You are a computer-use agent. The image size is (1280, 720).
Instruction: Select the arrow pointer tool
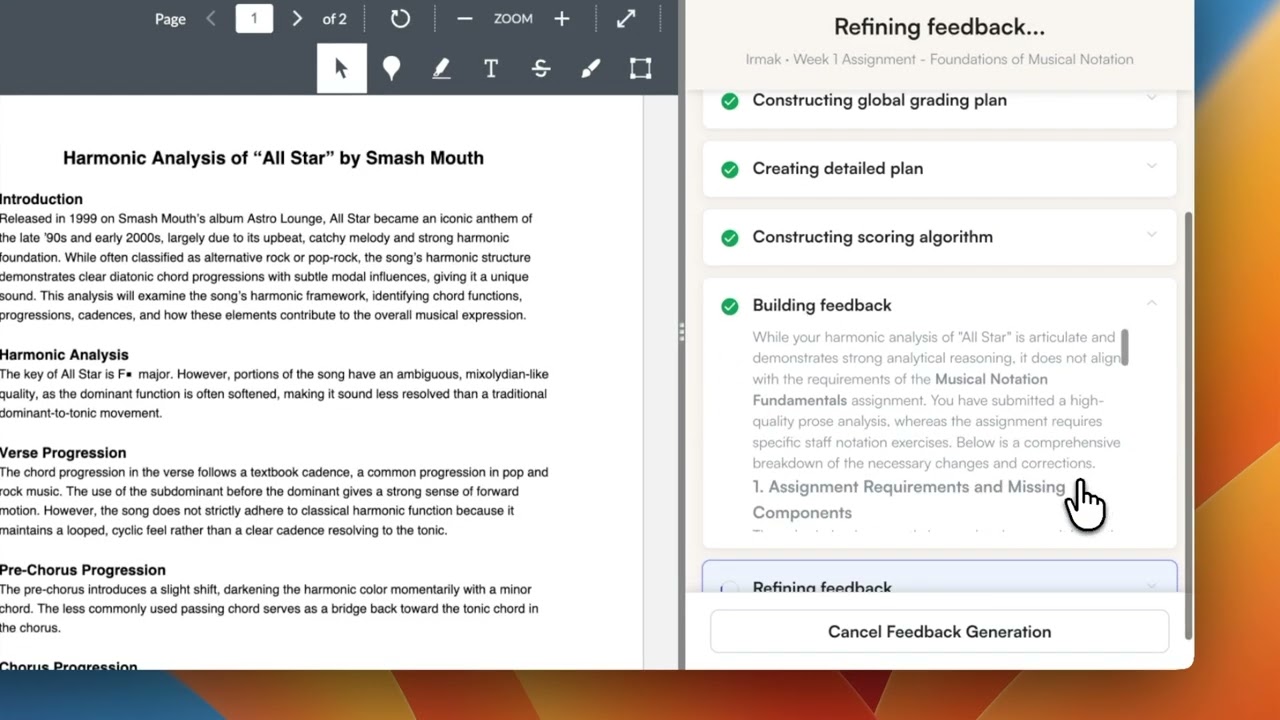click(x=341, y=68)
